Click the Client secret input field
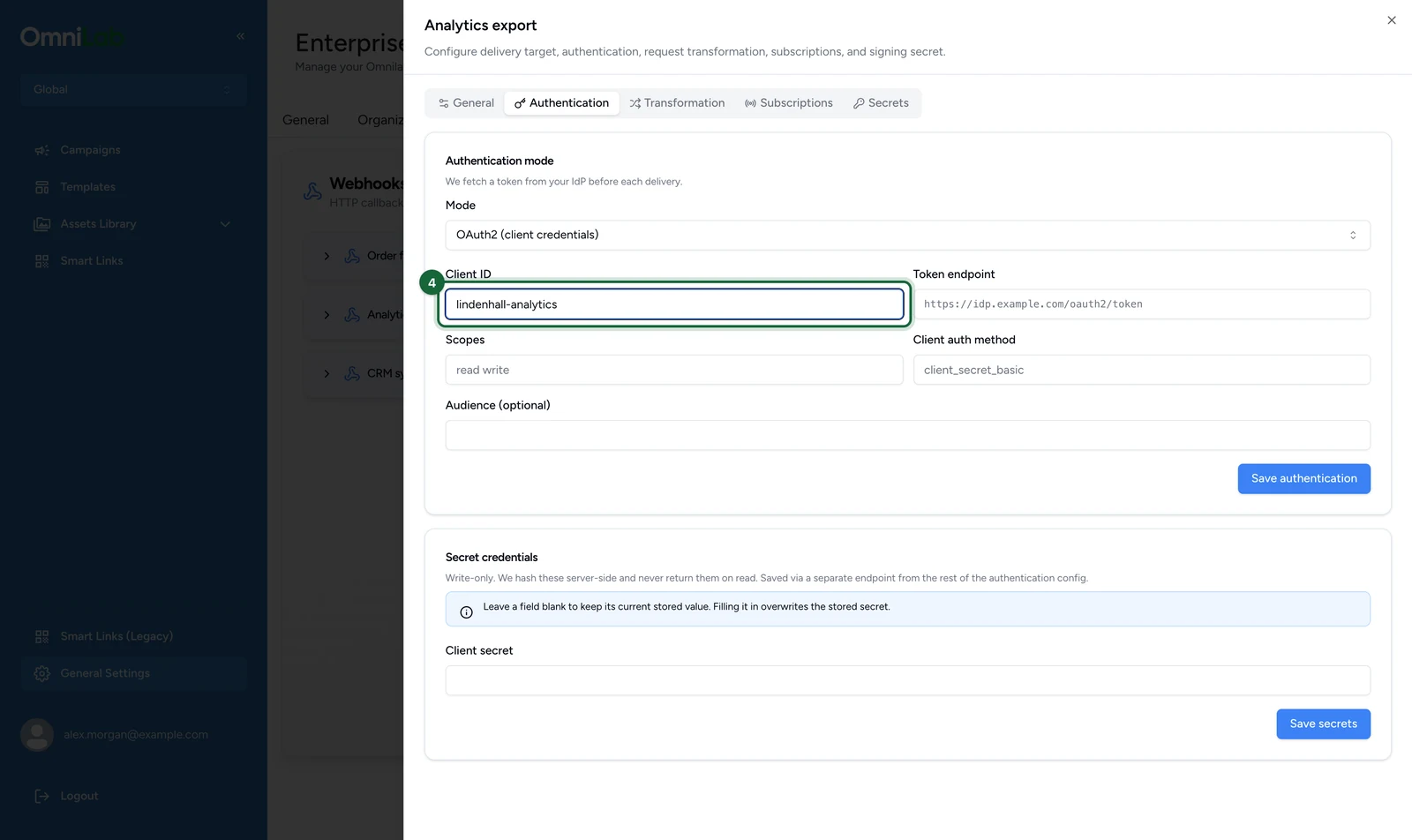The image size is (1412, 840). coord(907,680)
